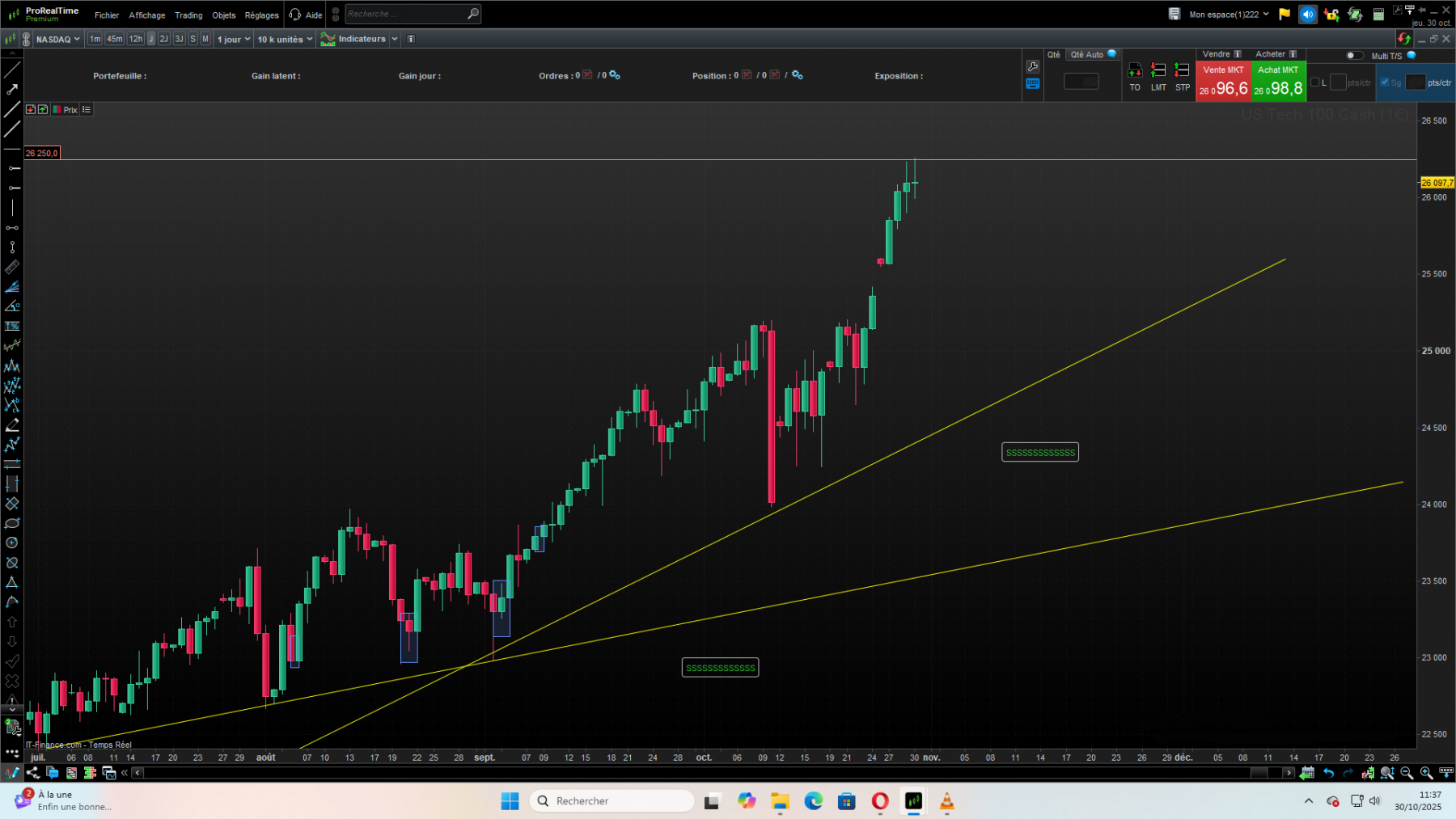This screenshot has height=819, width=1456.
Task: Open the Objets menu
Action: coord(223,15)
